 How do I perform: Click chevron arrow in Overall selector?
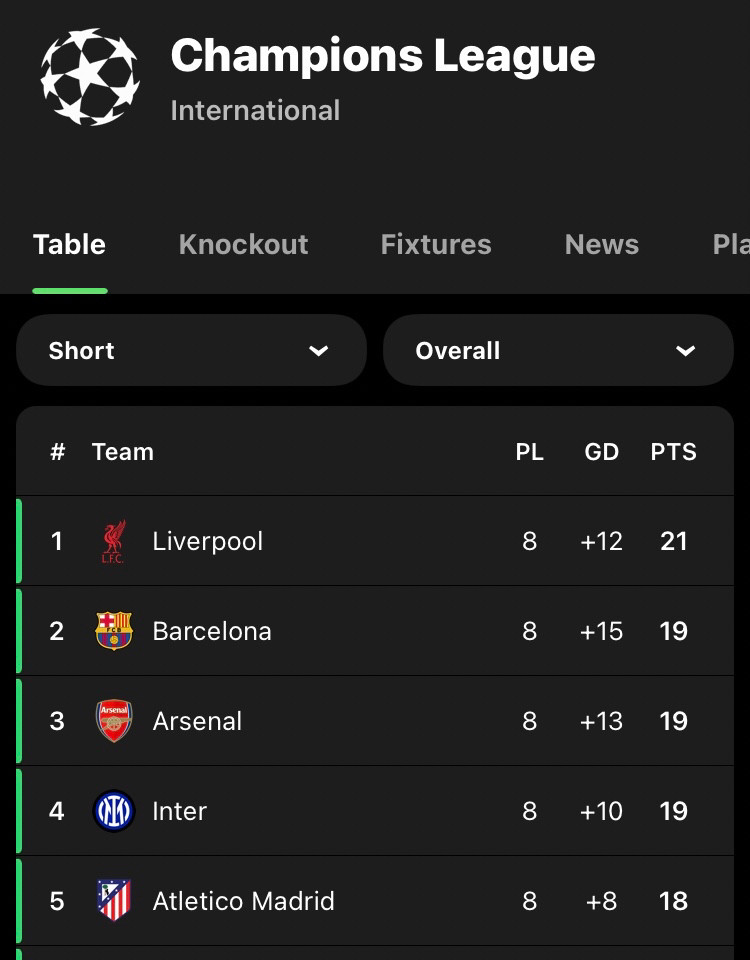tap(685, 351)
